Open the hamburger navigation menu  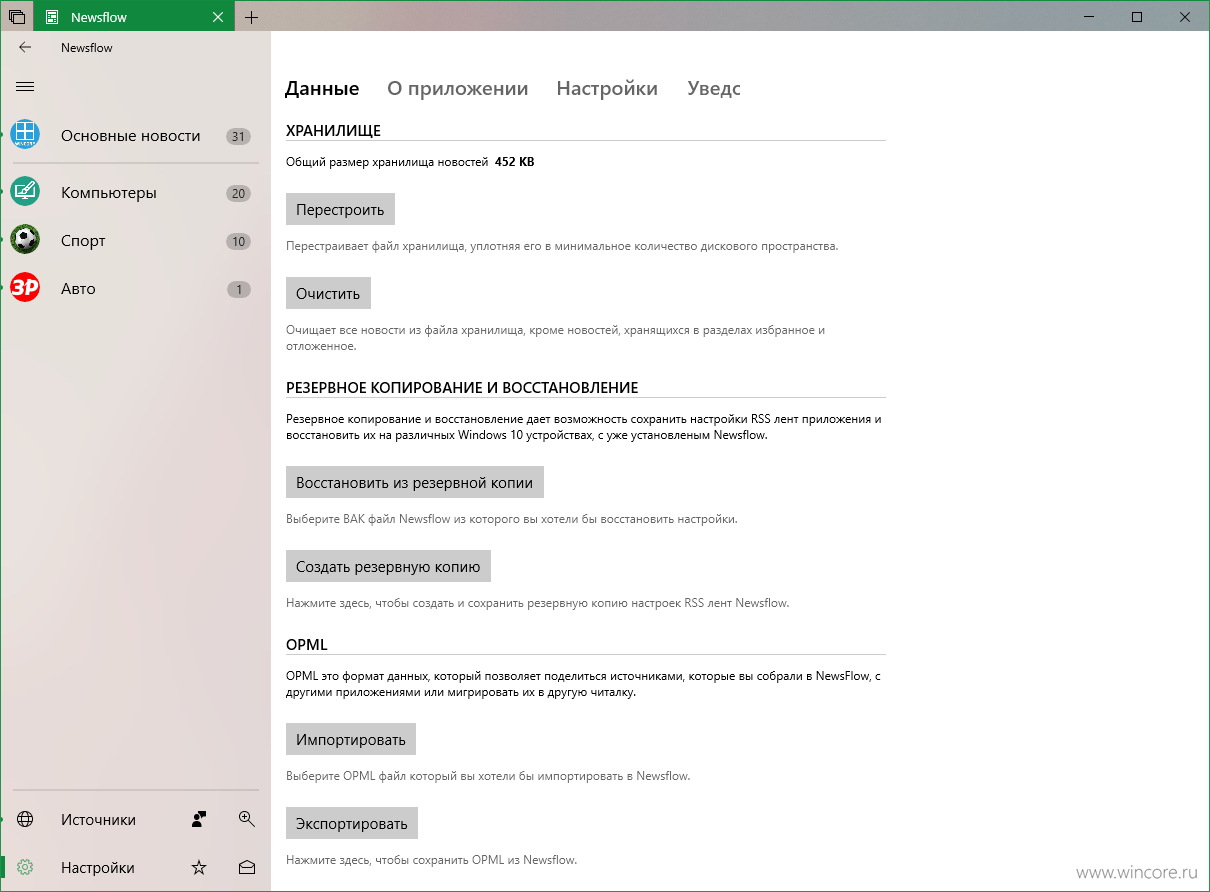coord(25,87)
